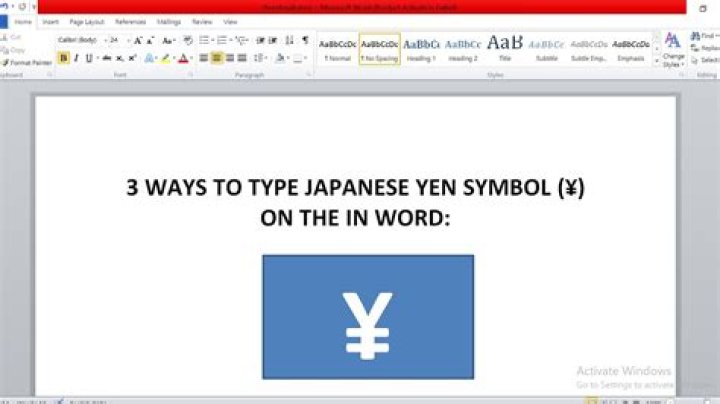This screenshot has height=404, width=720.
Task: Open the Insert ribbon tab
Action: (50, 21)
